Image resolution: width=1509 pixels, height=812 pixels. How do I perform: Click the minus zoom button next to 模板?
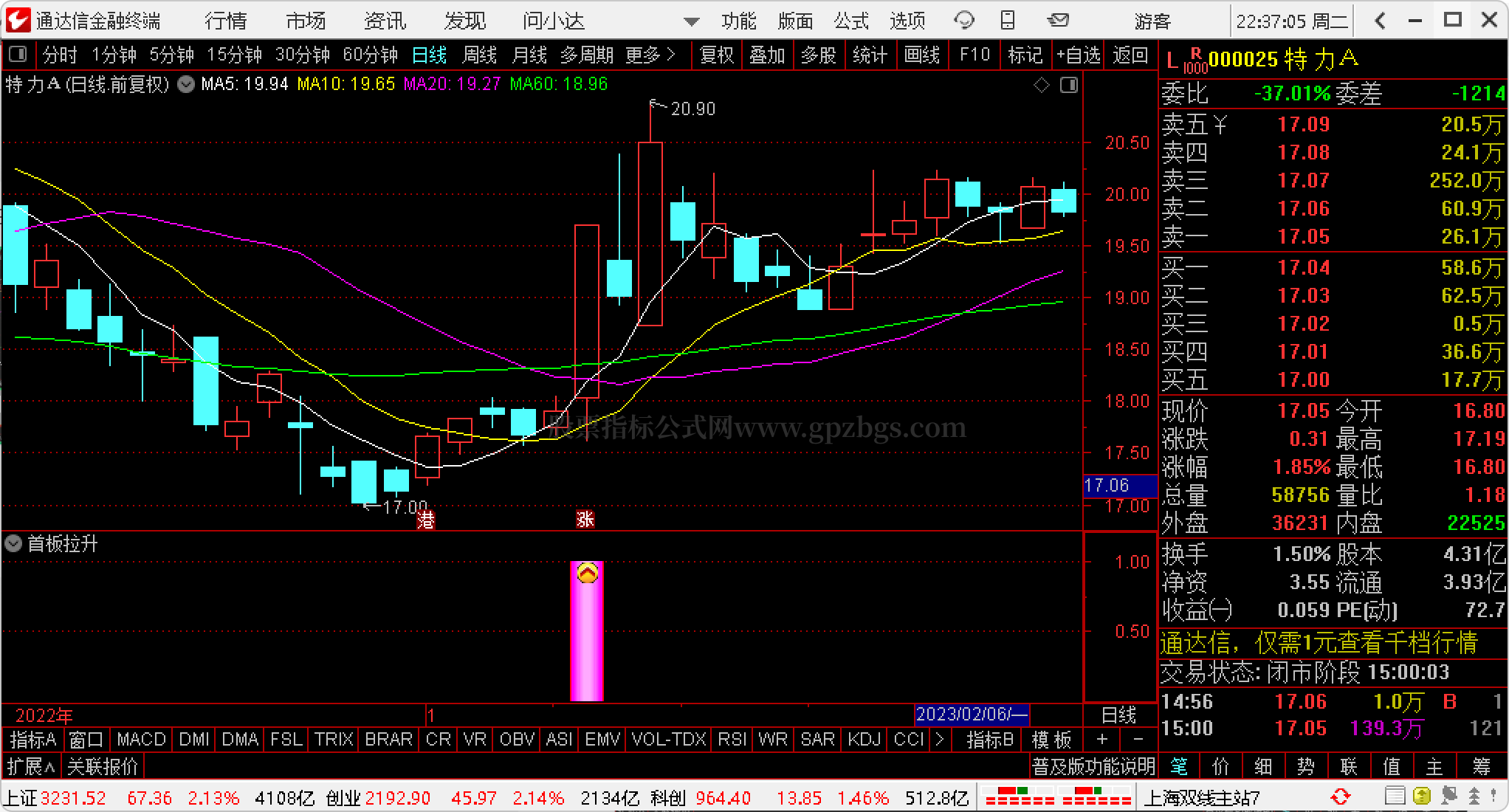(1138, 739)
